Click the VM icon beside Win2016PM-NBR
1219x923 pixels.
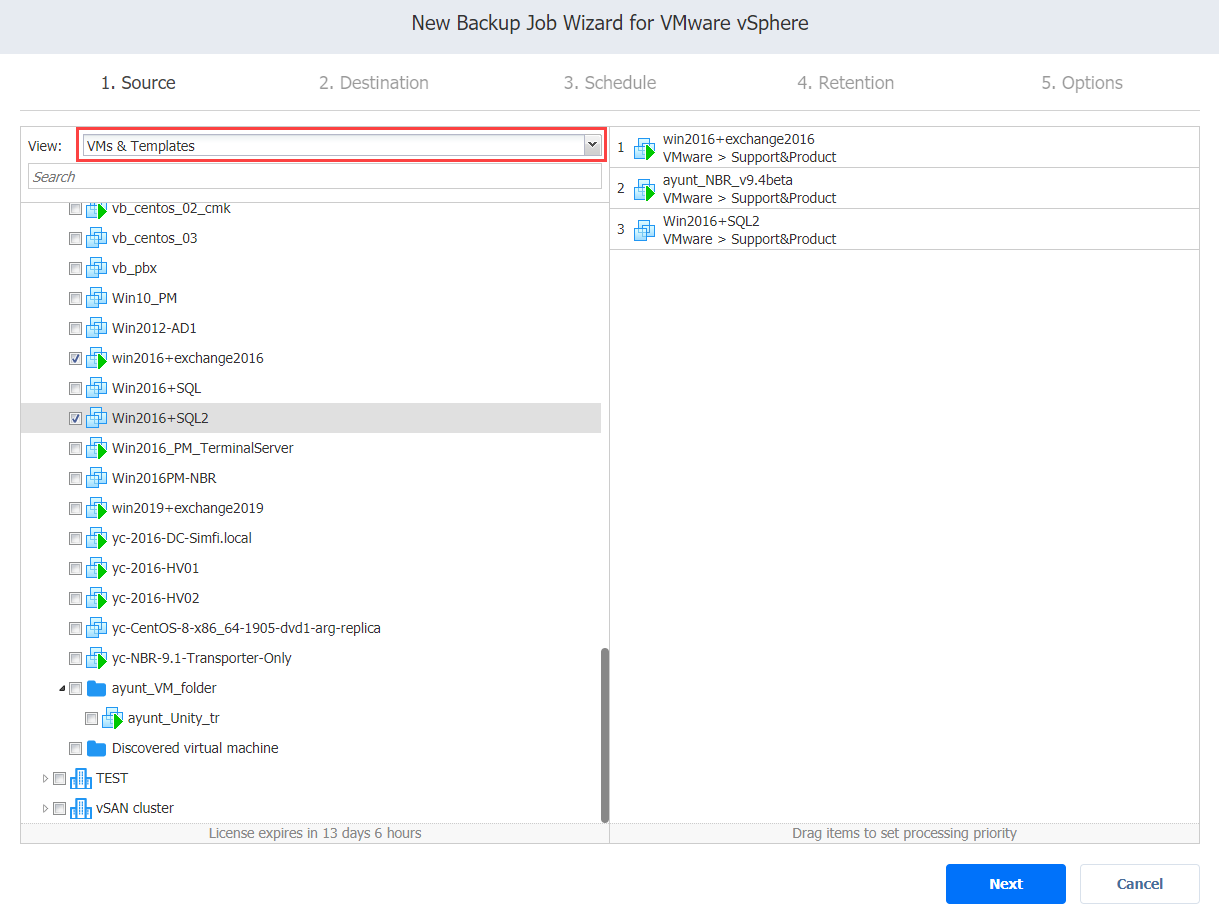tap(97, 478)
